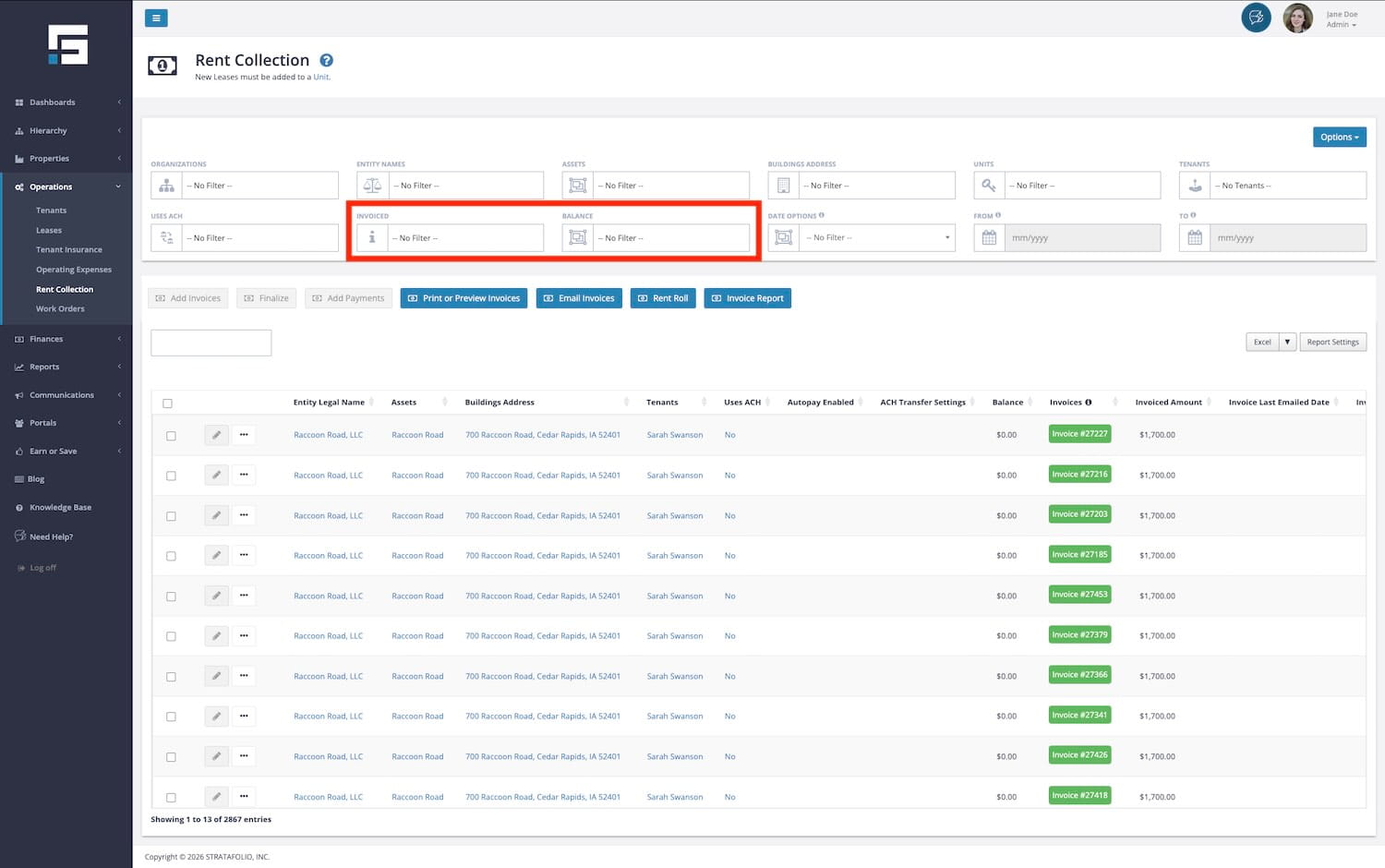The width and height of the screenshot is (1385, 868).
Task: Click the table search input box
Action: 211,343
